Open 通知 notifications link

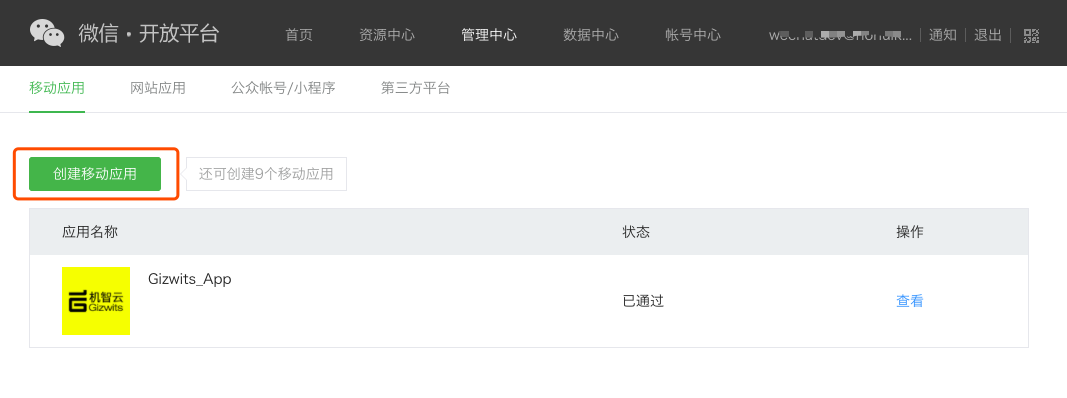(942, 35)
